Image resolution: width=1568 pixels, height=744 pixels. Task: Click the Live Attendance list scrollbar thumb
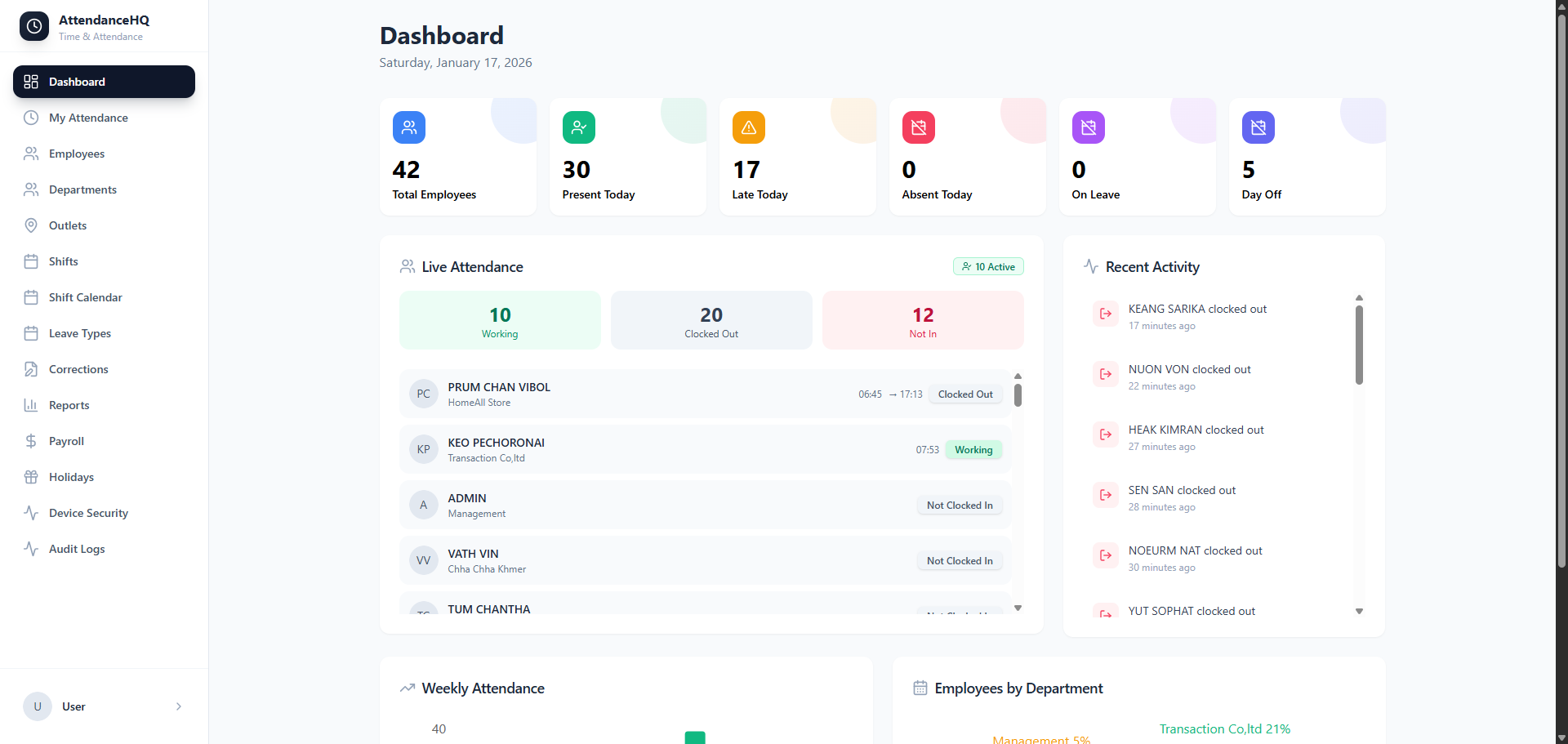(x=1018, y=395)
